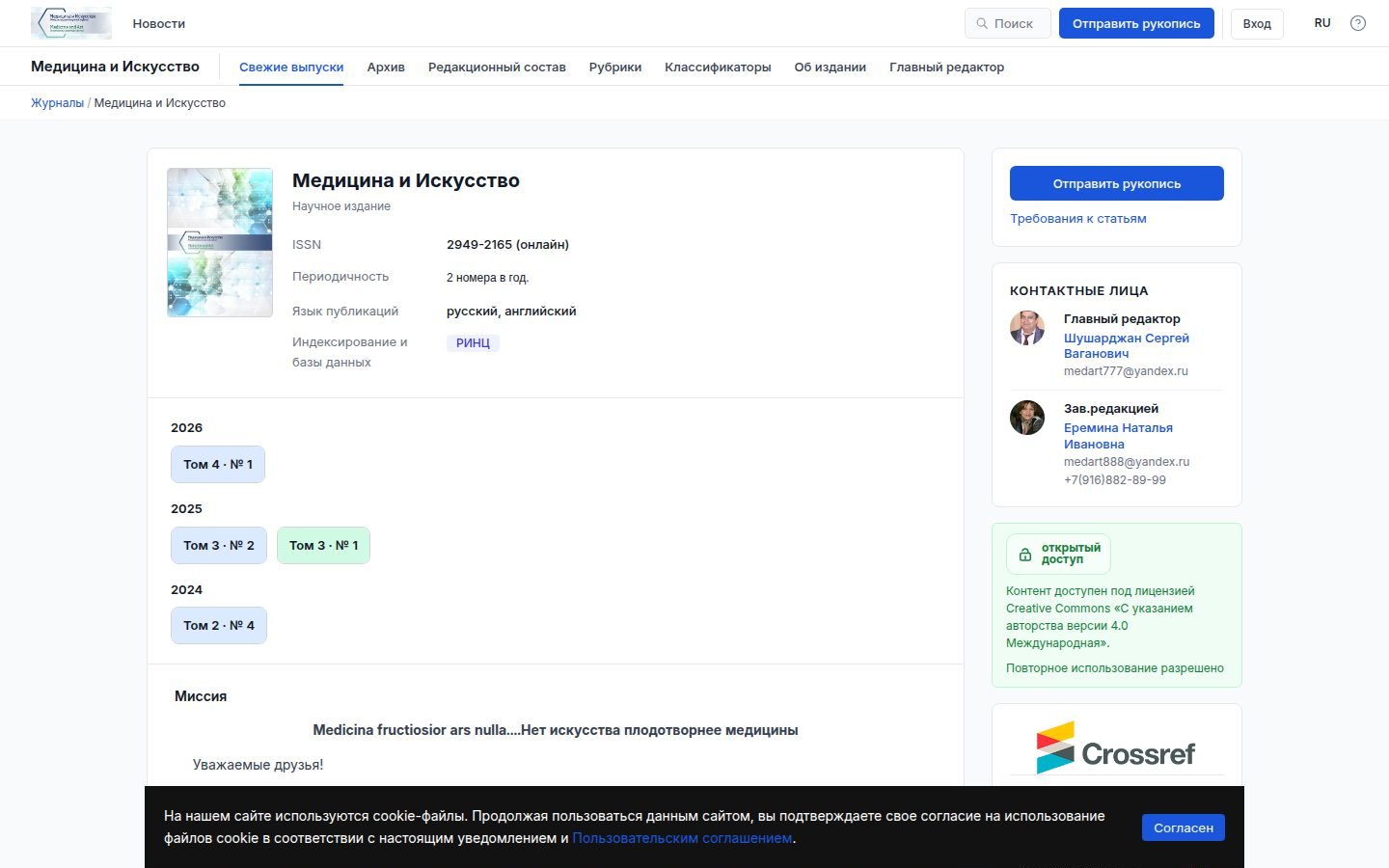Go to Редакционный состав tab
The width and height of the screenshot is (1389, 868).
point(497,68)
